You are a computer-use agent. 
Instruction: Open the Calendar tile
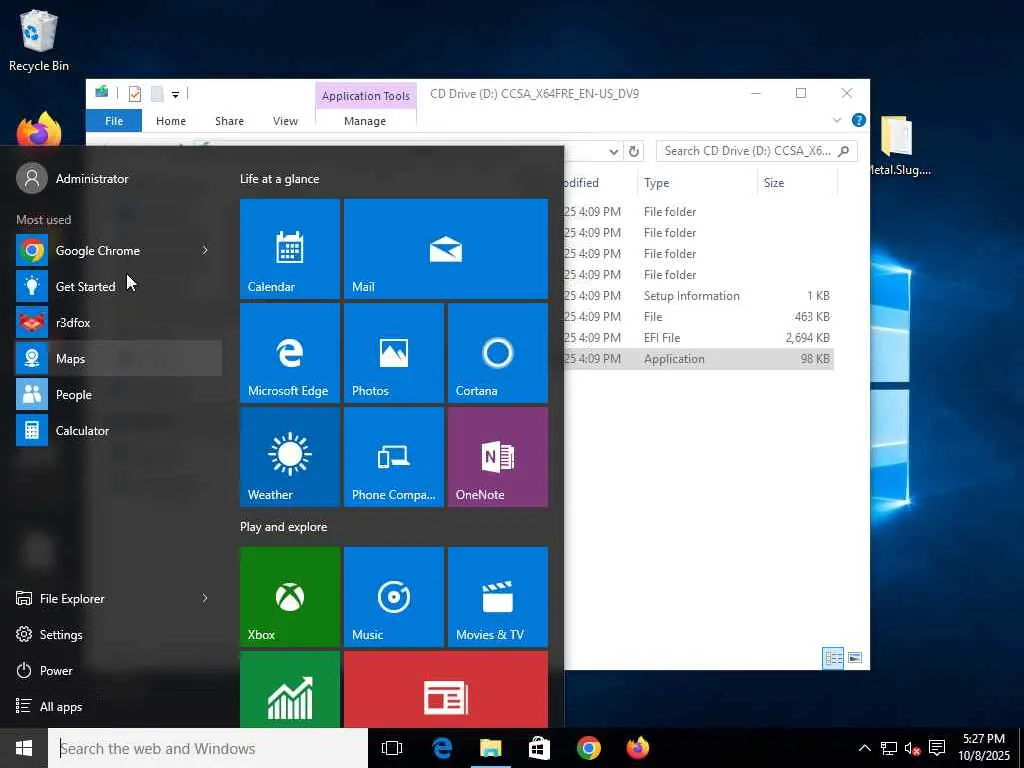point(289,249)
